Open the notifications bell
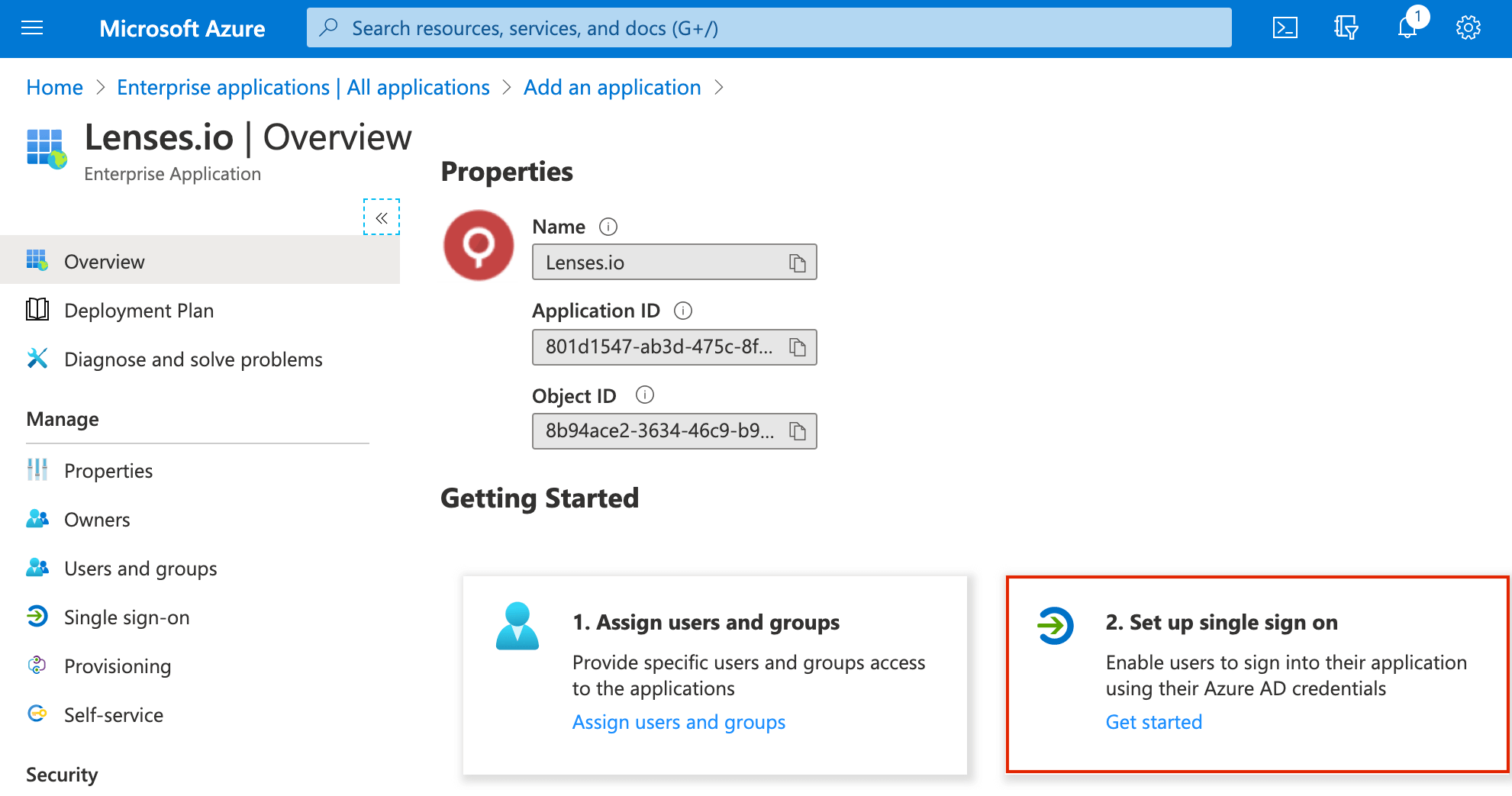 click(1407, 28)
